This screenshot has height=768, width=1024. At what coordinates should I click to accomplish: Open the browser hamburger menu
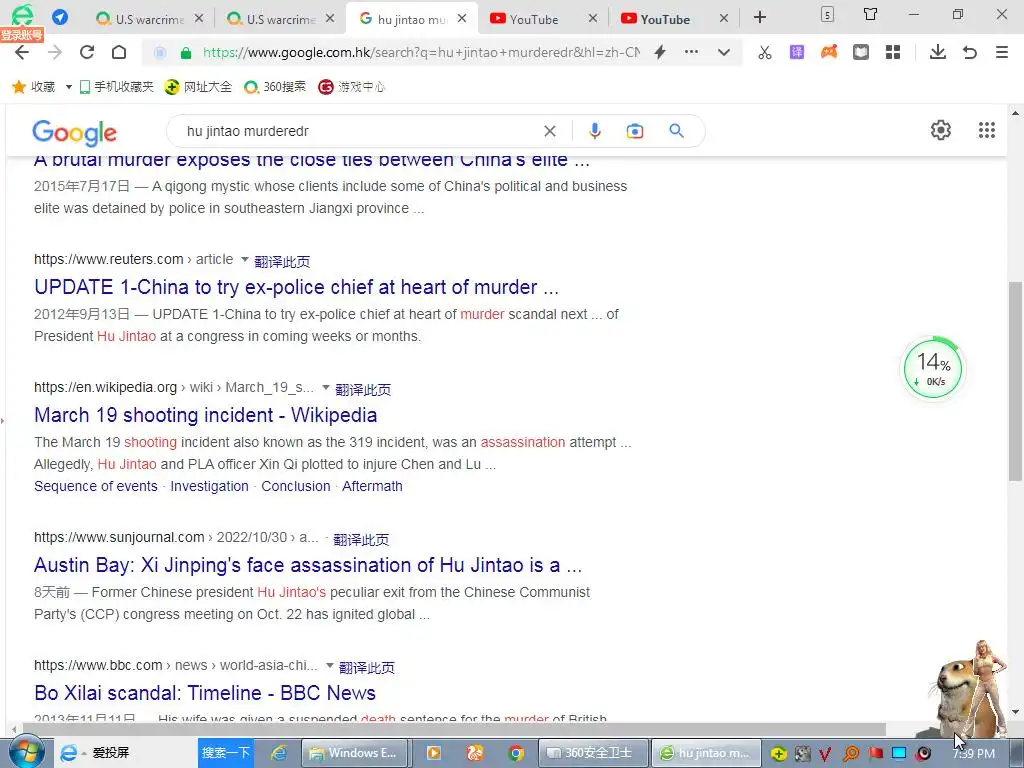pyautogui.click(x=1002, y=52)
